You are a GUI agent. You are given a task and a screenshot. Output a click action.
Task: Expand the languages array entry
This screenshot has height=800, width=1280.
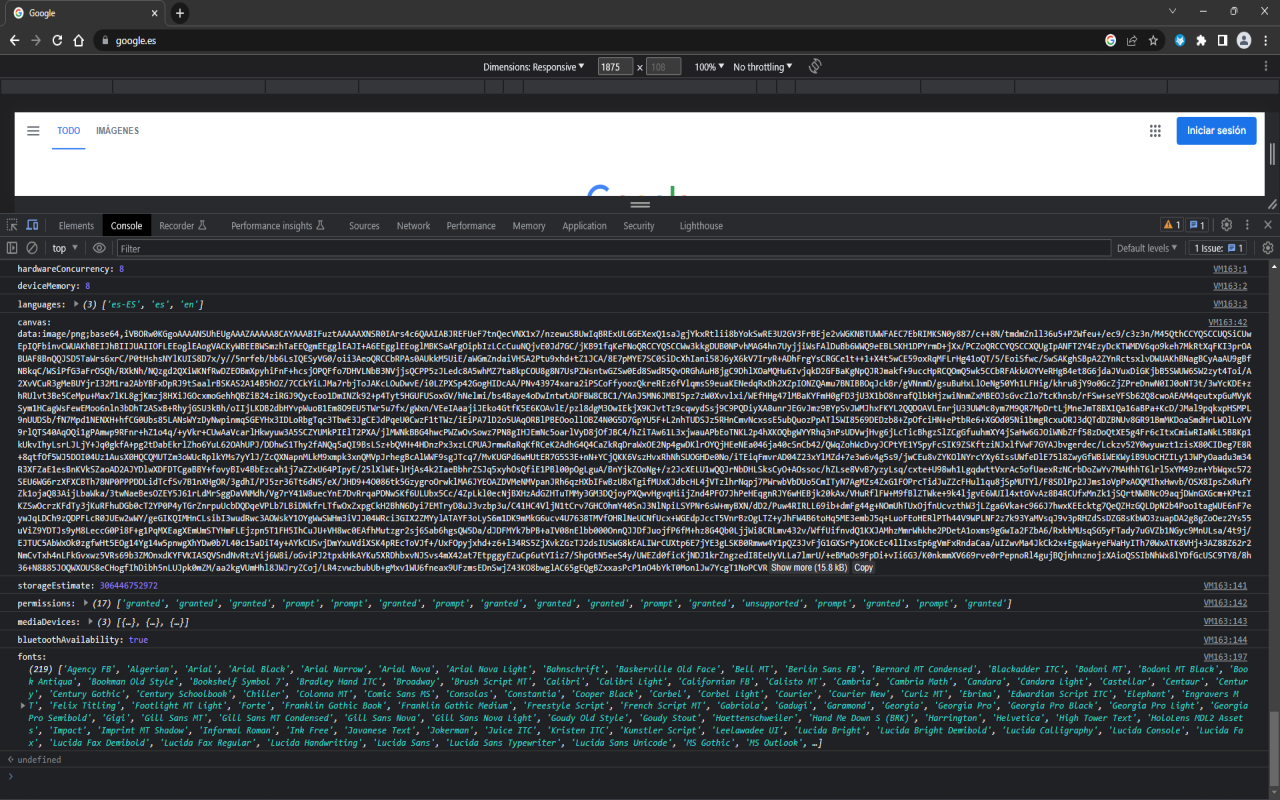tap(75, 304)
